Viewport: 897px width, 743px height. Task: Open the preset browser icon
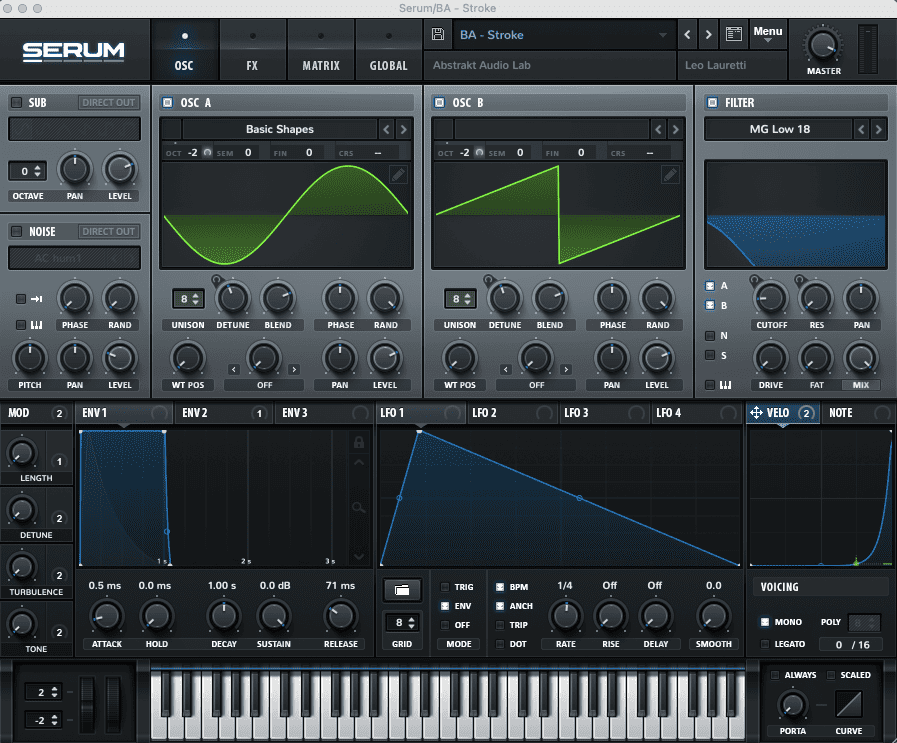tap(733, 35)
